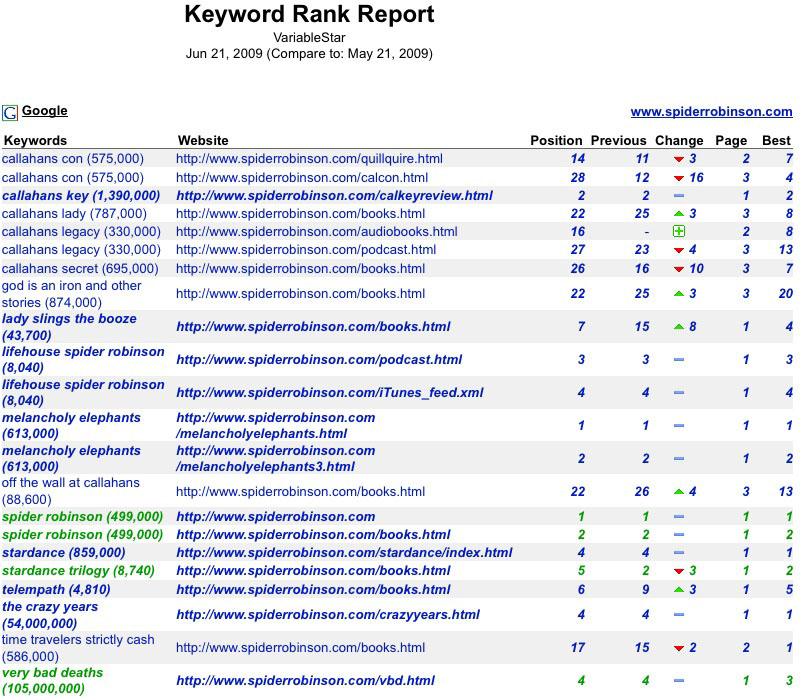Open www.spiderrobinson.com link at top right
Image resolution: width=800 pixels, height=697 pixels.
pos(711,112)
